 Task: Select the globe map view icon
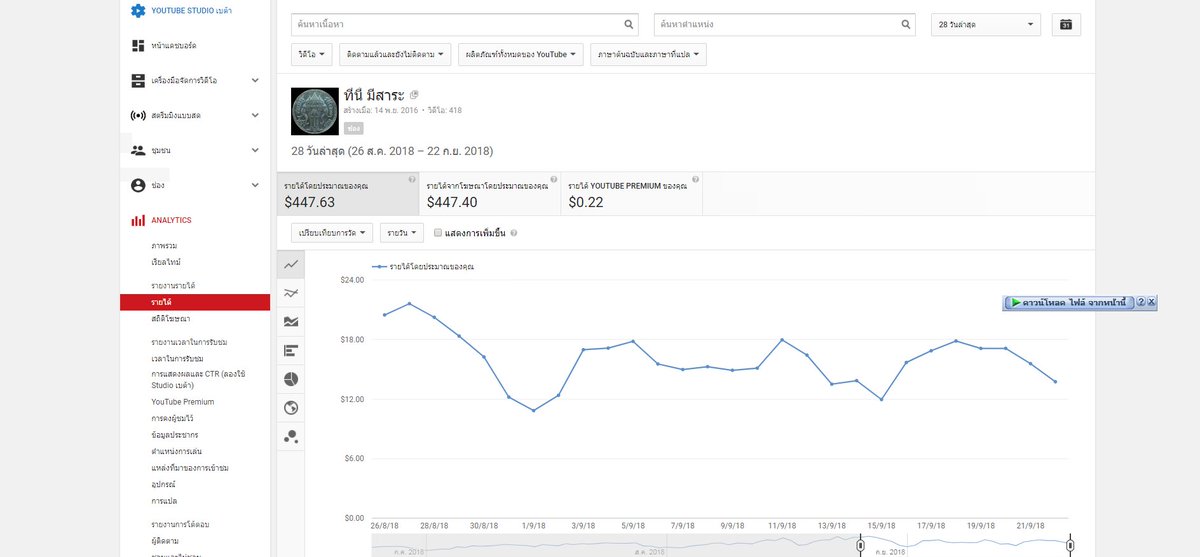291,407
